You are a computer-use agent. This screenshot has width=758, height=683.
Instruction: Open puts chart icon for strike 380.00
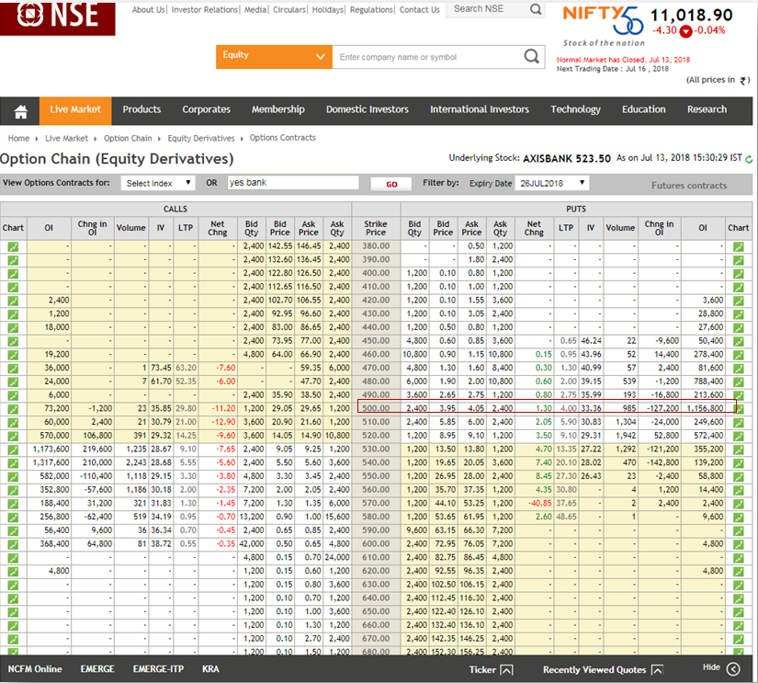[x=738, y=247]
